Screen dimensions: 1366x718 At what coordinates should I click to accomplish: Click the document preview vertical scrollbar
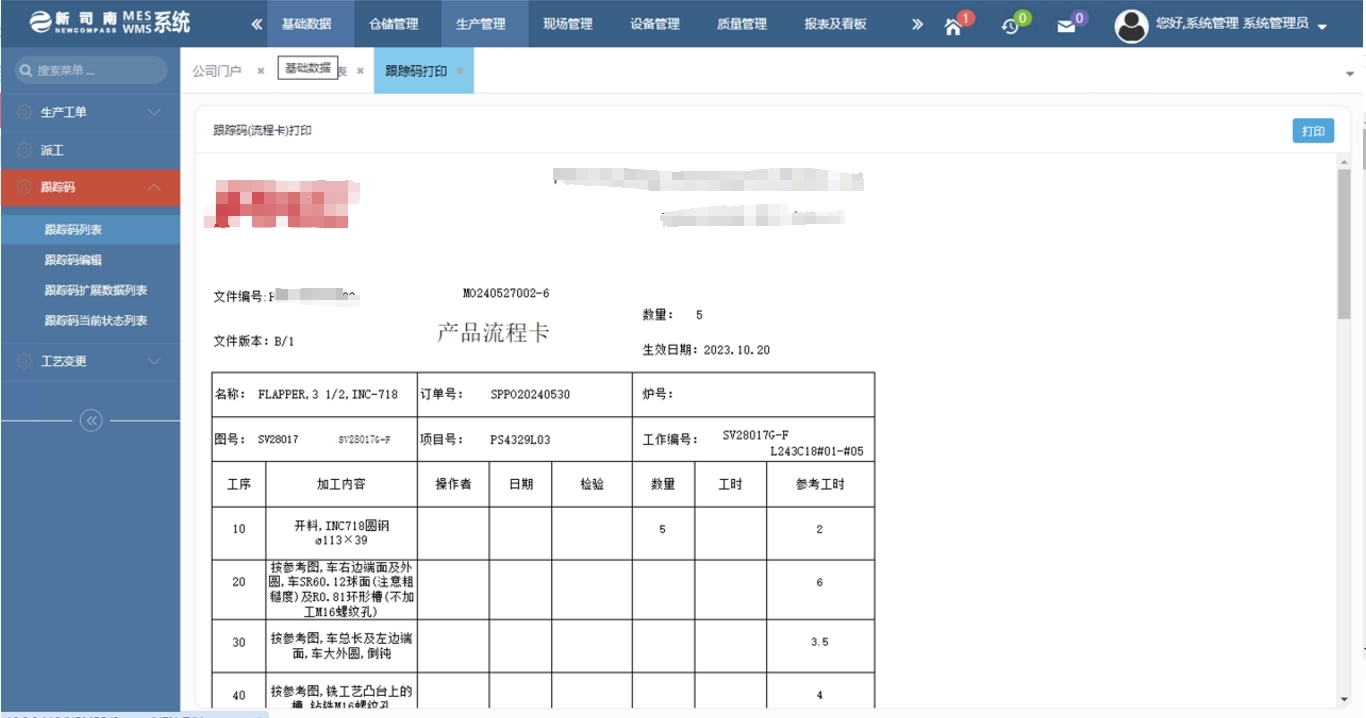pos(1344,245)
